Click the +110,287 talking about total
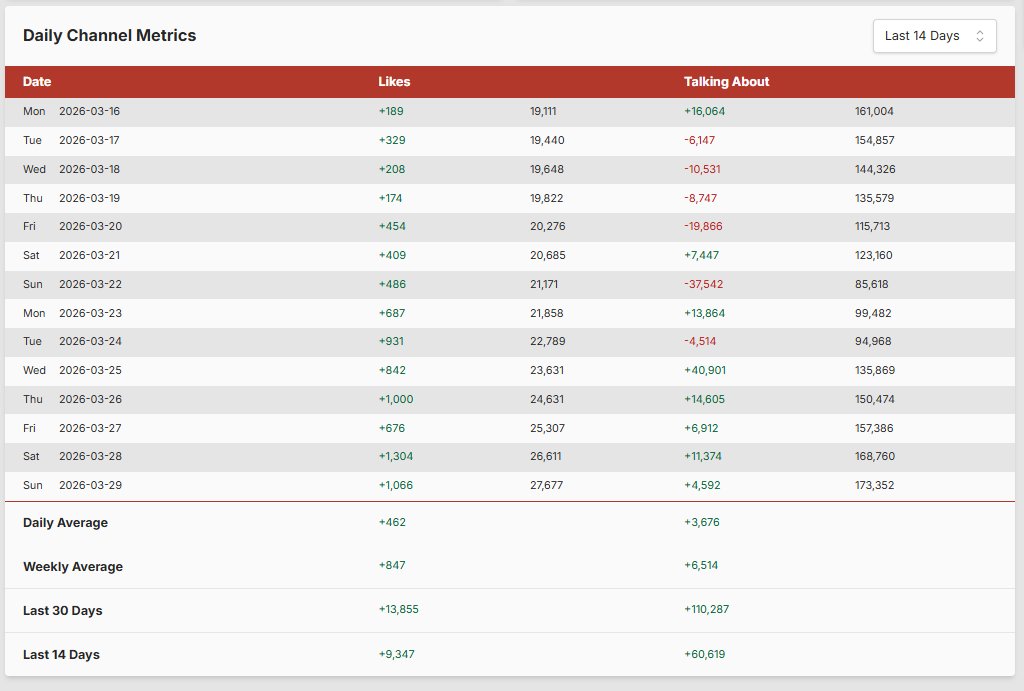This screenshot has height=691, width=1024. 707,609
